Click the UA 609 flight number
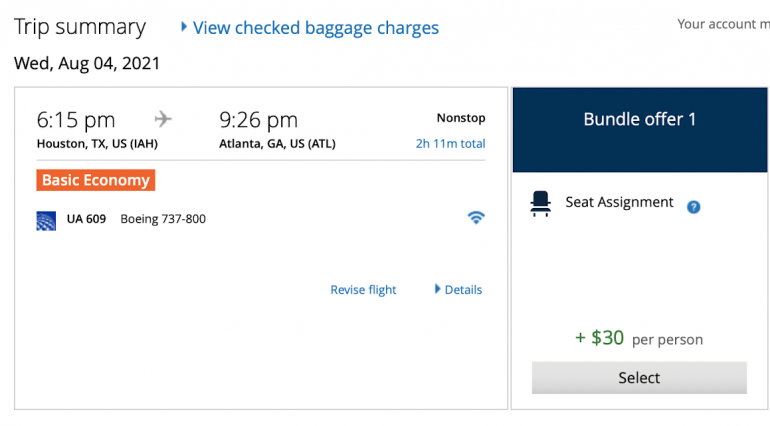770x426 pixels. (86, 219)
